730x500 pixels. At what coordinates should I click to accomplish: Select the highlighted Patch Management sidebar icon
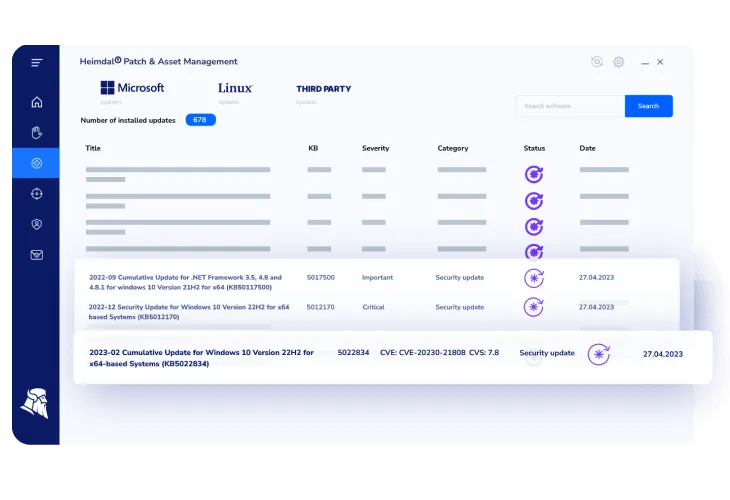36,163
